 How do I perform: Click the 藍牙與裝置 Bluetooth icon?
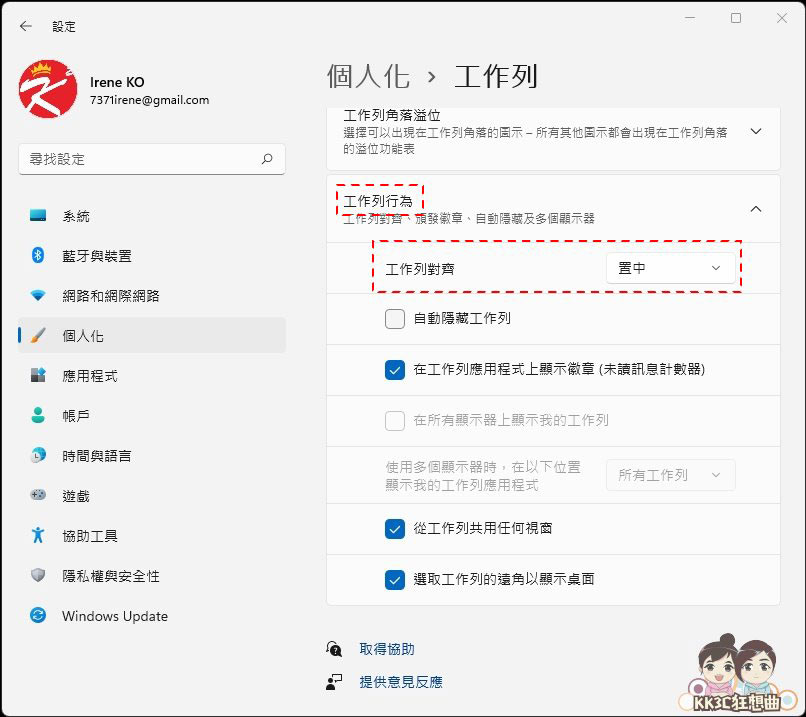click(38, 256)
